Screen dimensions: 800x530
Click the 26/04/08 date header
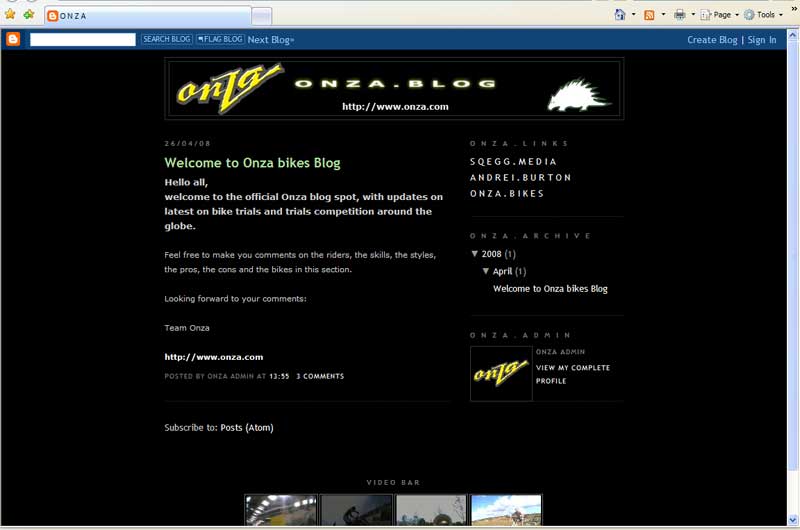pos(187,143)
